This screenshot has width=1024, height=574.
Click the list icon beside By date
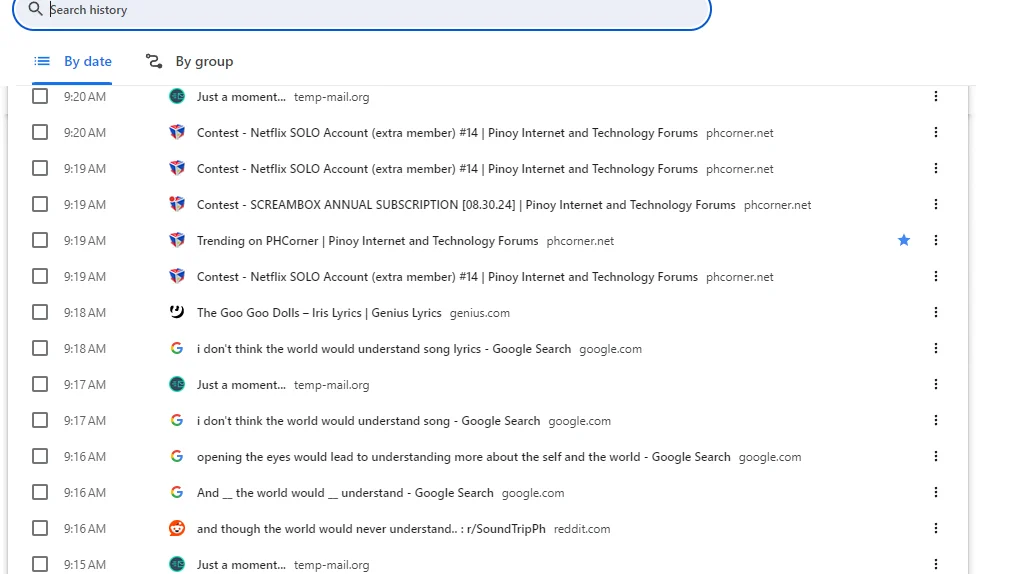coord(42,61)
